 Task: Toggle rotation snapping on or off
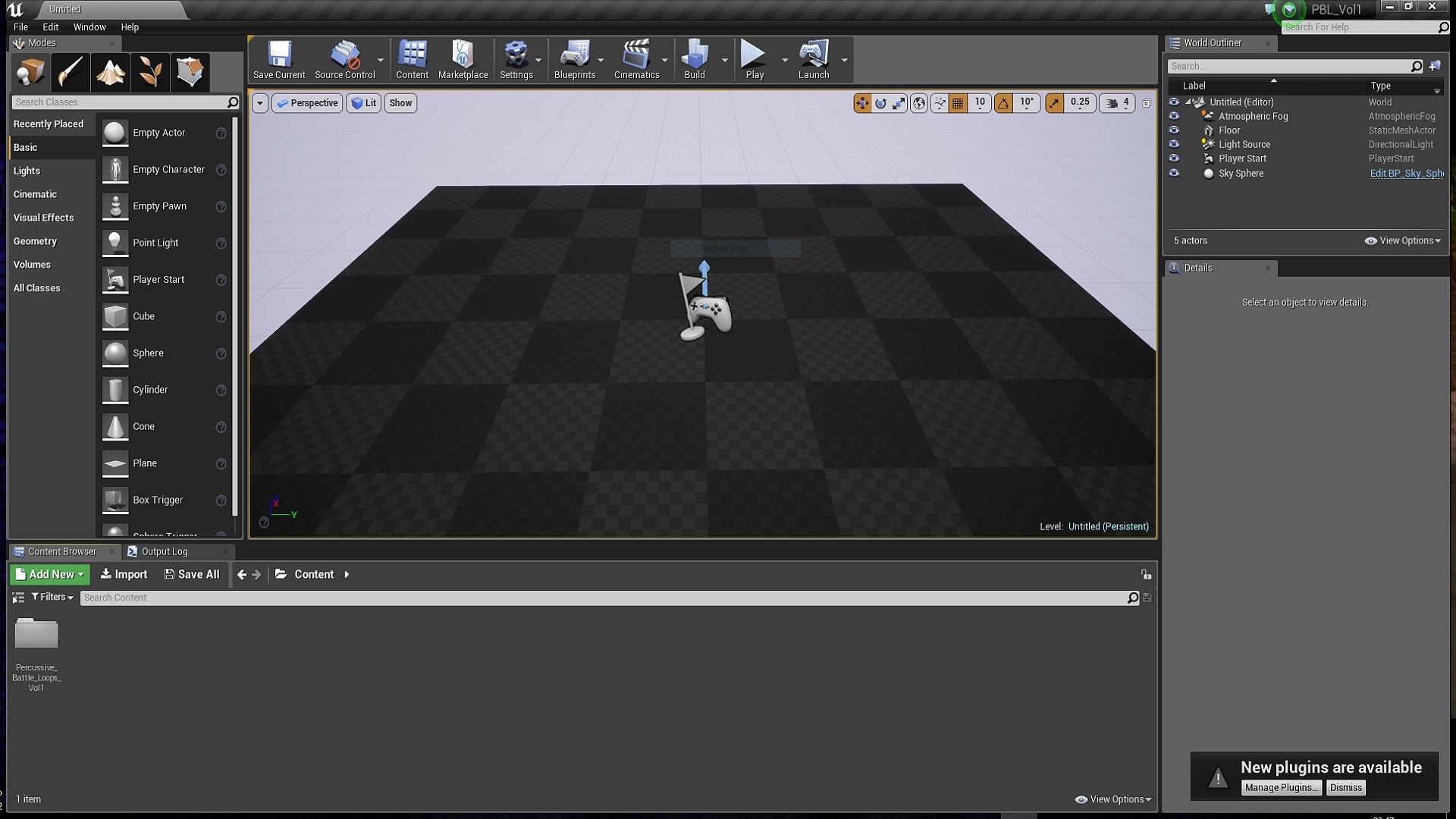click(1003, 103)
